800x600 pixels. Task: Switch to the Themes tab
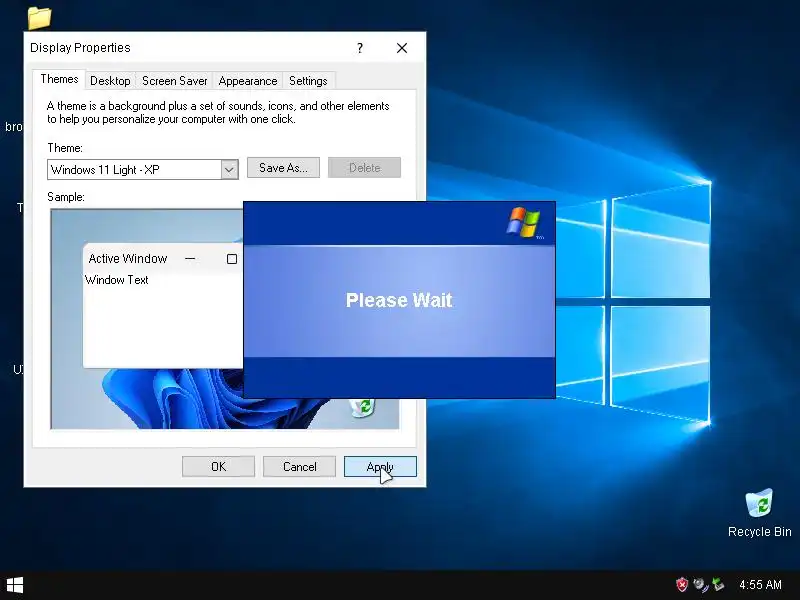click(59, 79)
